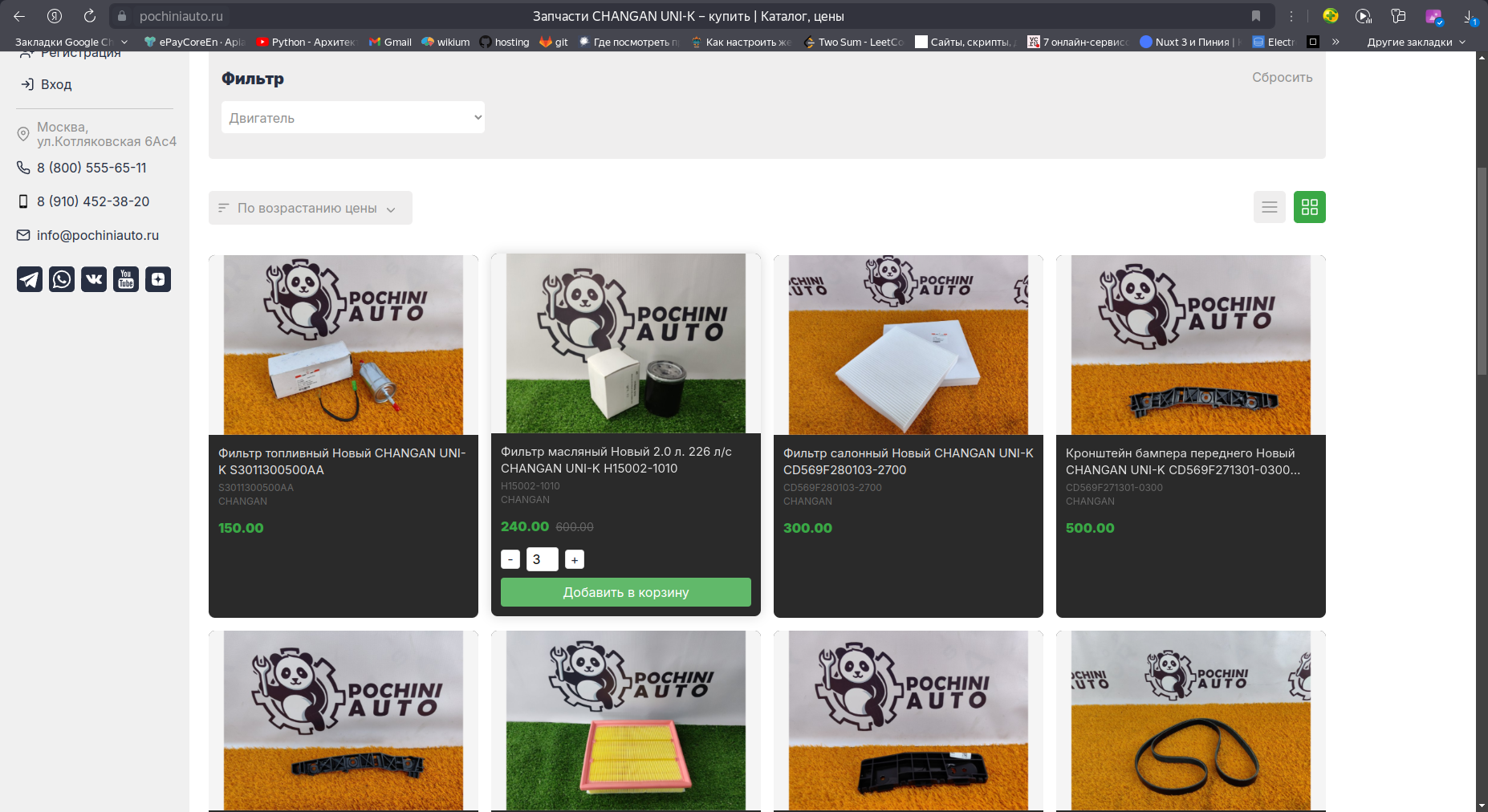The height and width of the screenshot is (812, 1488).
Task: Open Кронштейн бампера переднего Новый title
Action: (1183, 461)
